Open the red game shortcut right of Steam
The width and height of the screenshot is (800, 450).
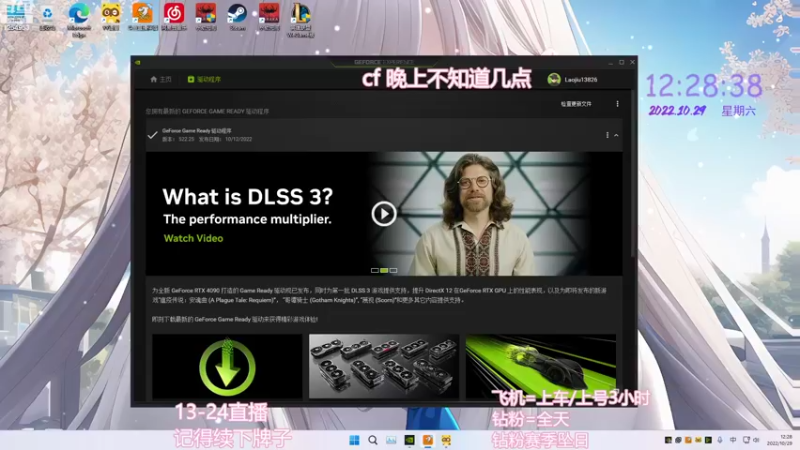coord(269,17)
